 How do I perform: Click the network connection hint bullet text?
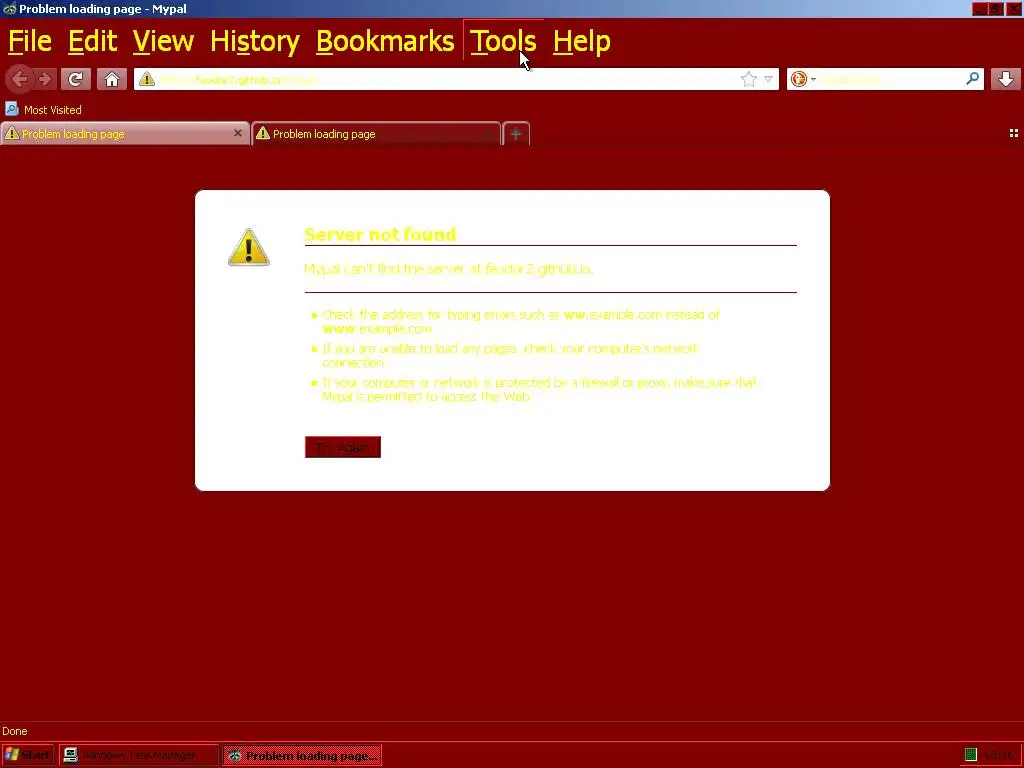(x=509, y=355)
